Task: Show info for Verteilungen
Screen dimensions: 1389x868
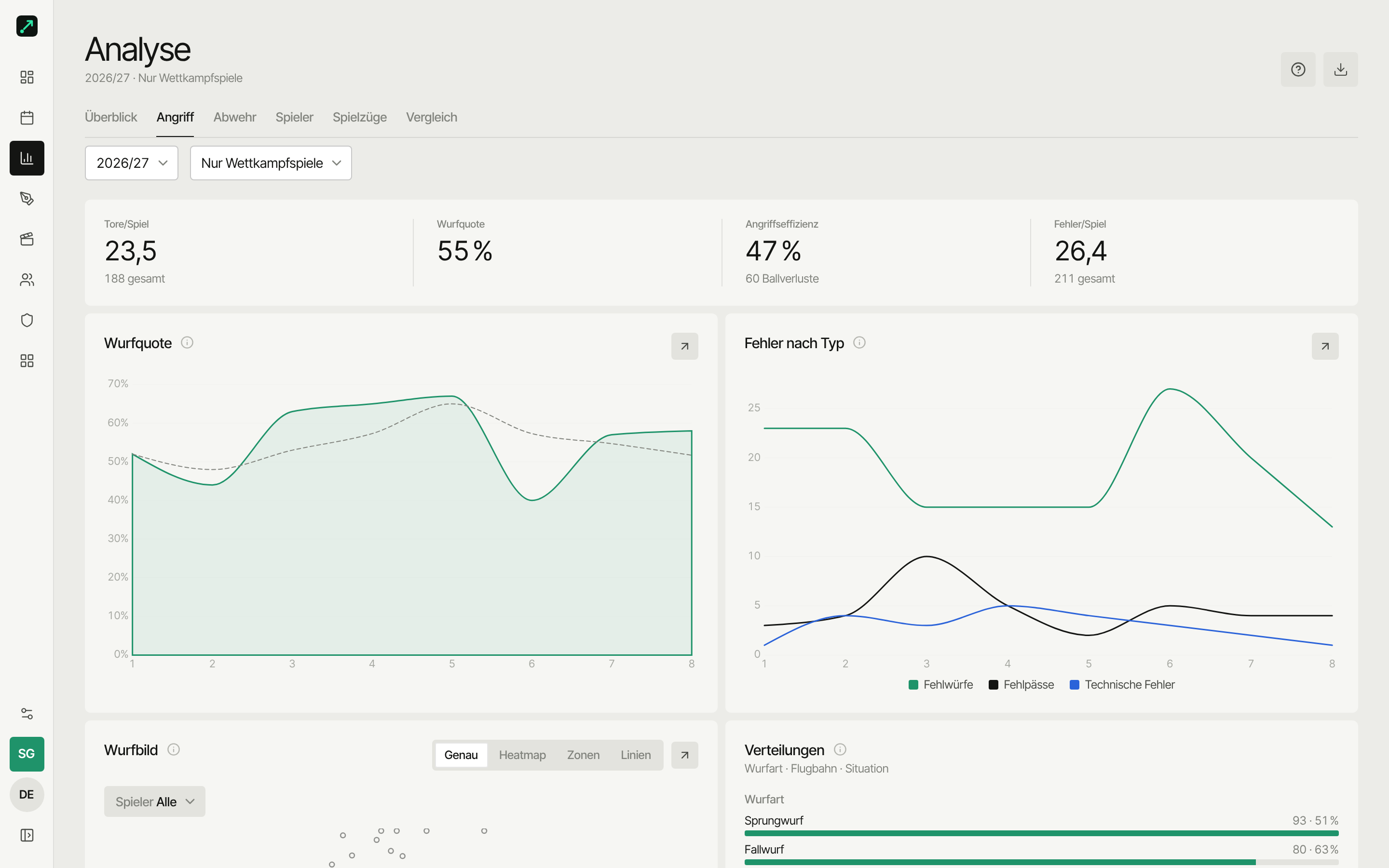Action: [x=840, y=749]
